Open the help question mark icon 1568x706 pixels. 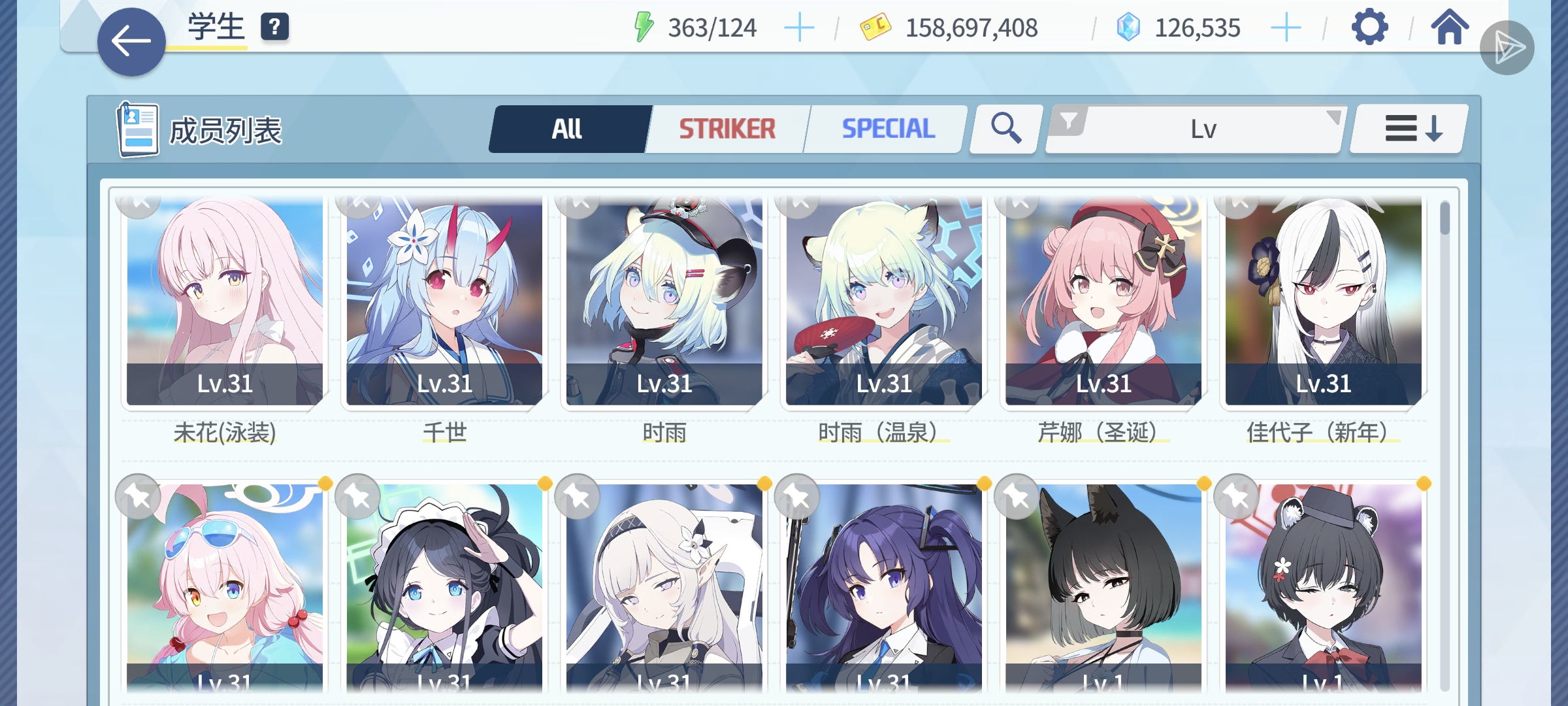tap(274, 27)
